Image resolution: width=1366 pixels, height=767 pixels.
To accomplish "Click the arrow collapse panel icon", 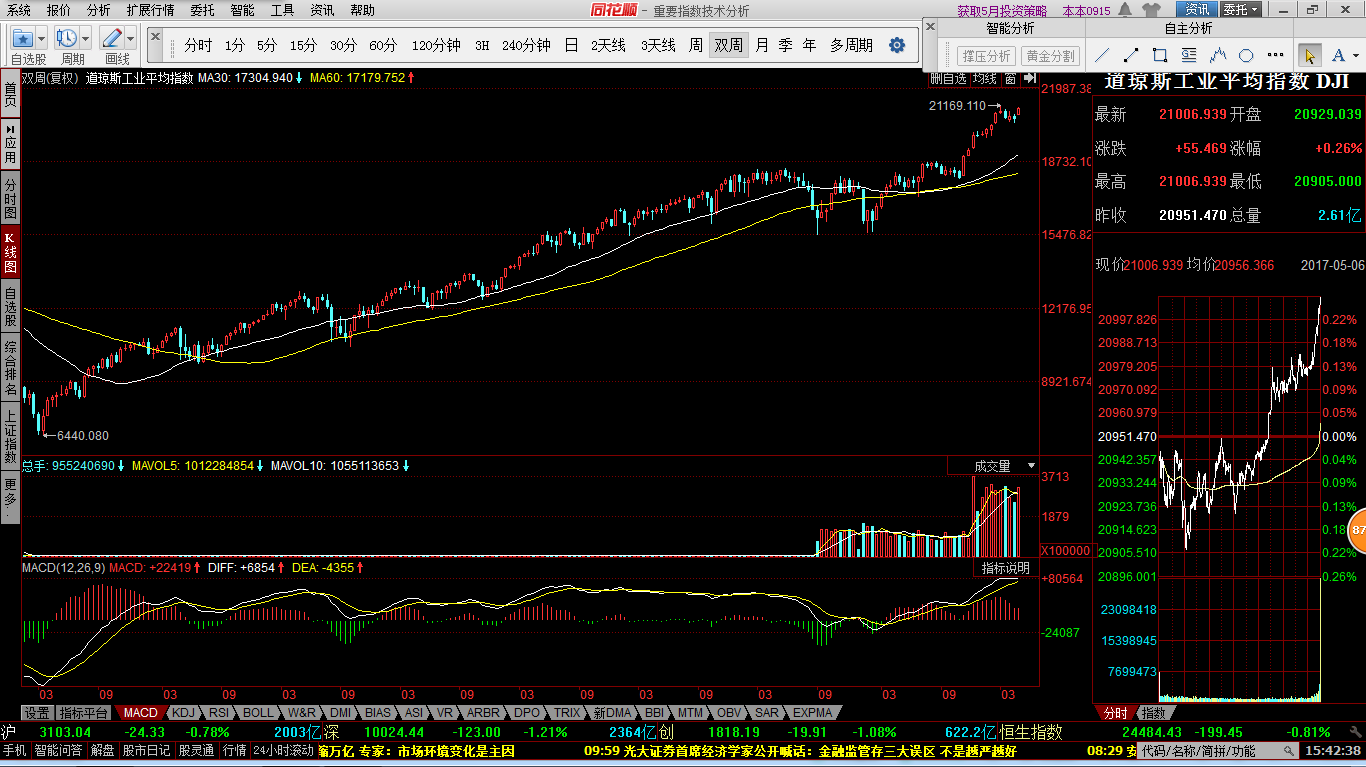I will click(1031, 77).
